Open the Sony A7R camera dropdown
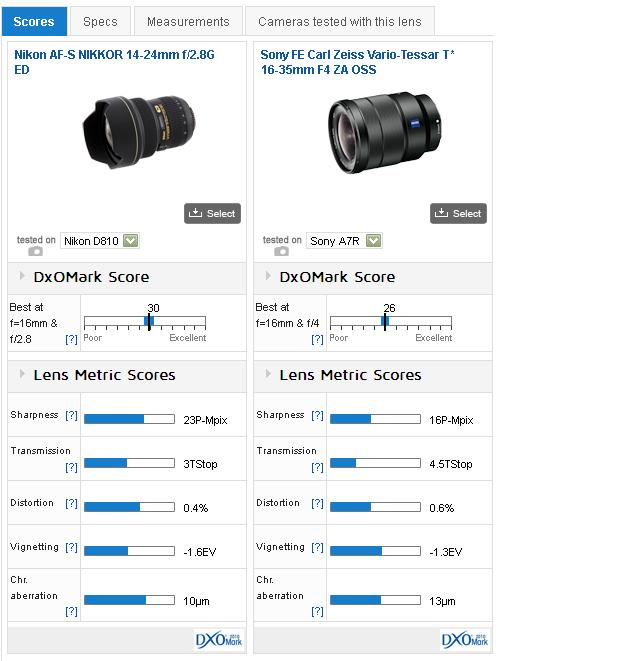Screen dimensions: 640x661 [x=344, y=241]
